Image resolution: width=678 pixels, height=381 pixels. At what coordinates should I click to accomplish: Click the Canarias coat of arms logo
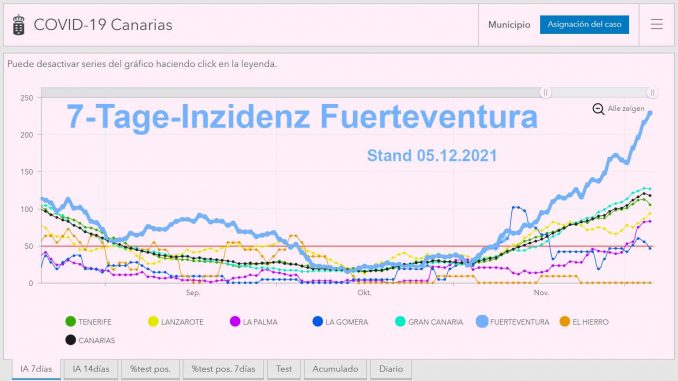(19, 25)
